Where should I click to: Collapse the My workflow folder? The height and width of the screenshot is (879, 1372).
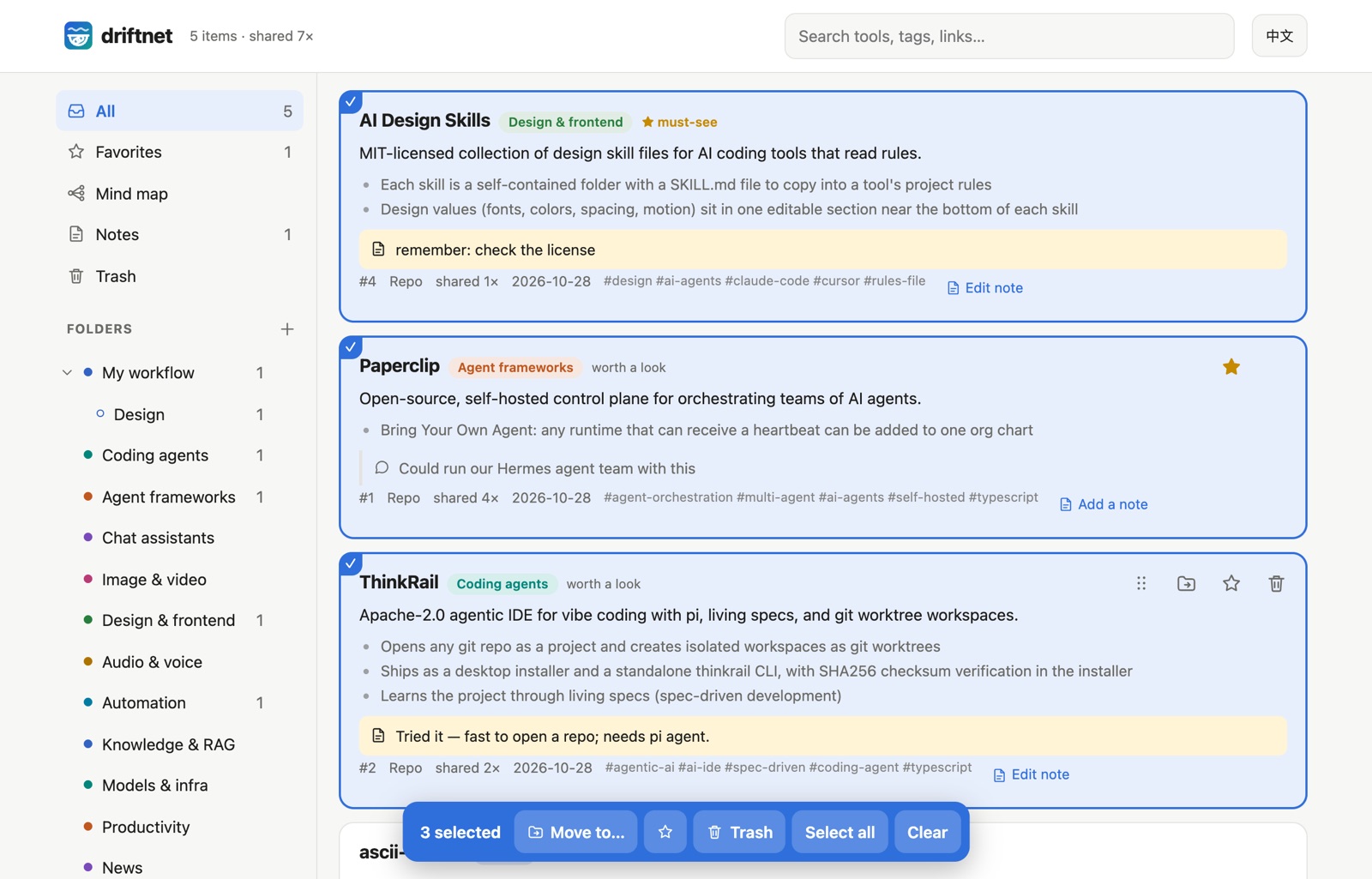pyautogui.click(x=67, y=373)
